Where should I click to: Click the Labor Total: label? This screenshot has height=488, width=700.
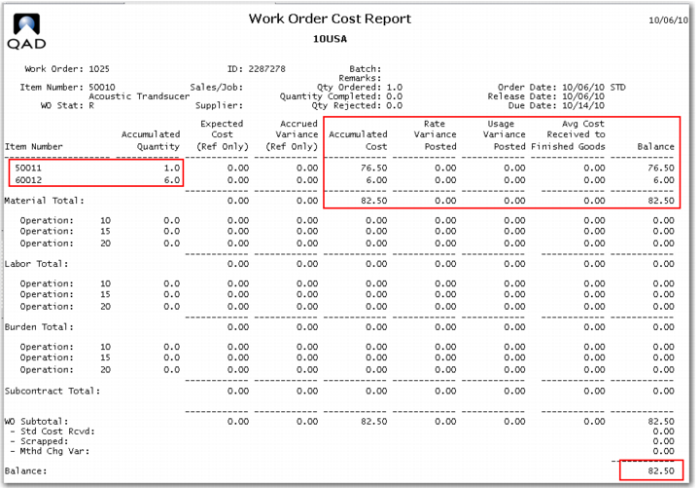pos(36,264)
